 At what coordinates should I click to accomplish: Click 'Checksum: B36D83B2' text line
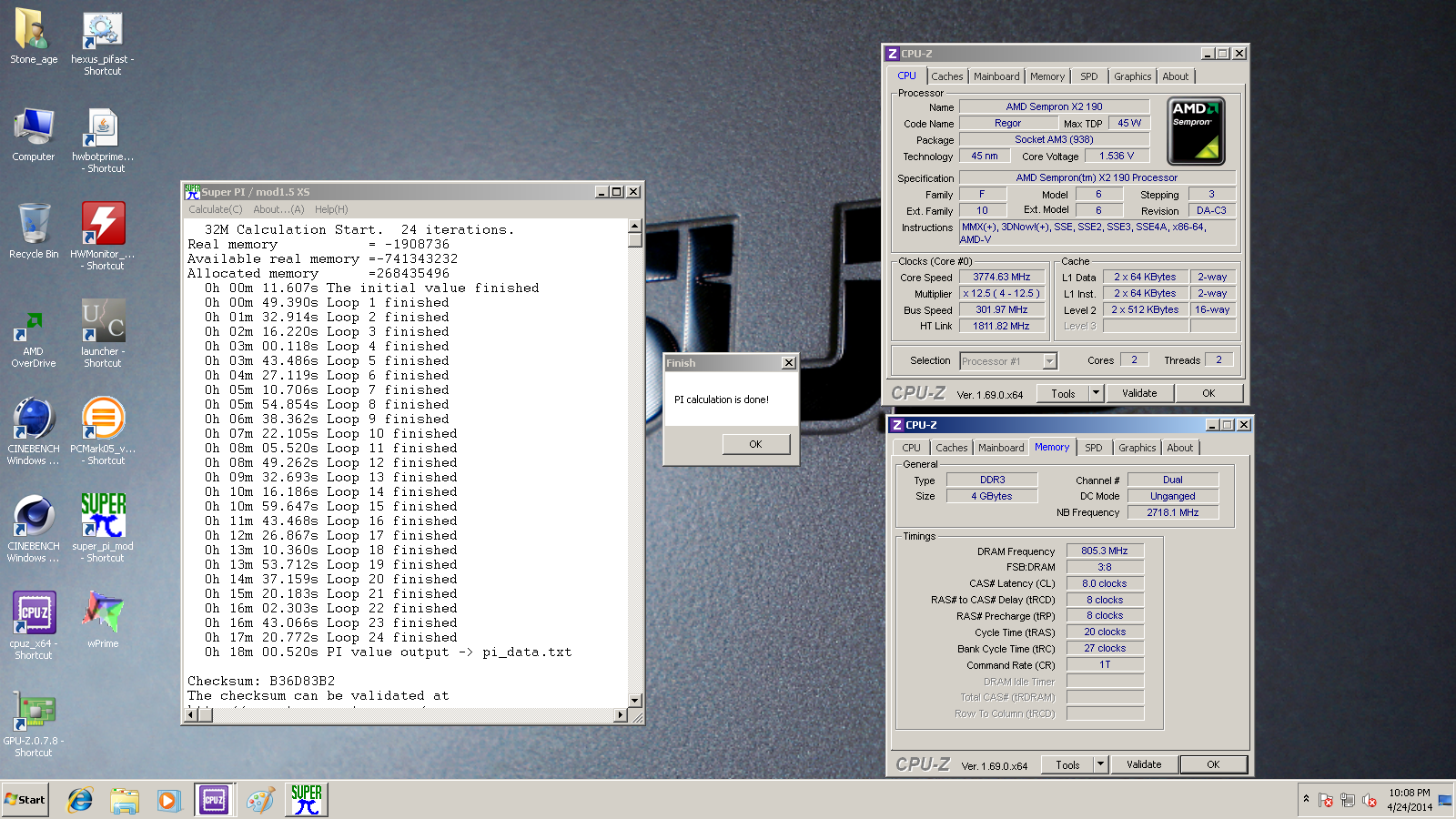pos(261,681)
